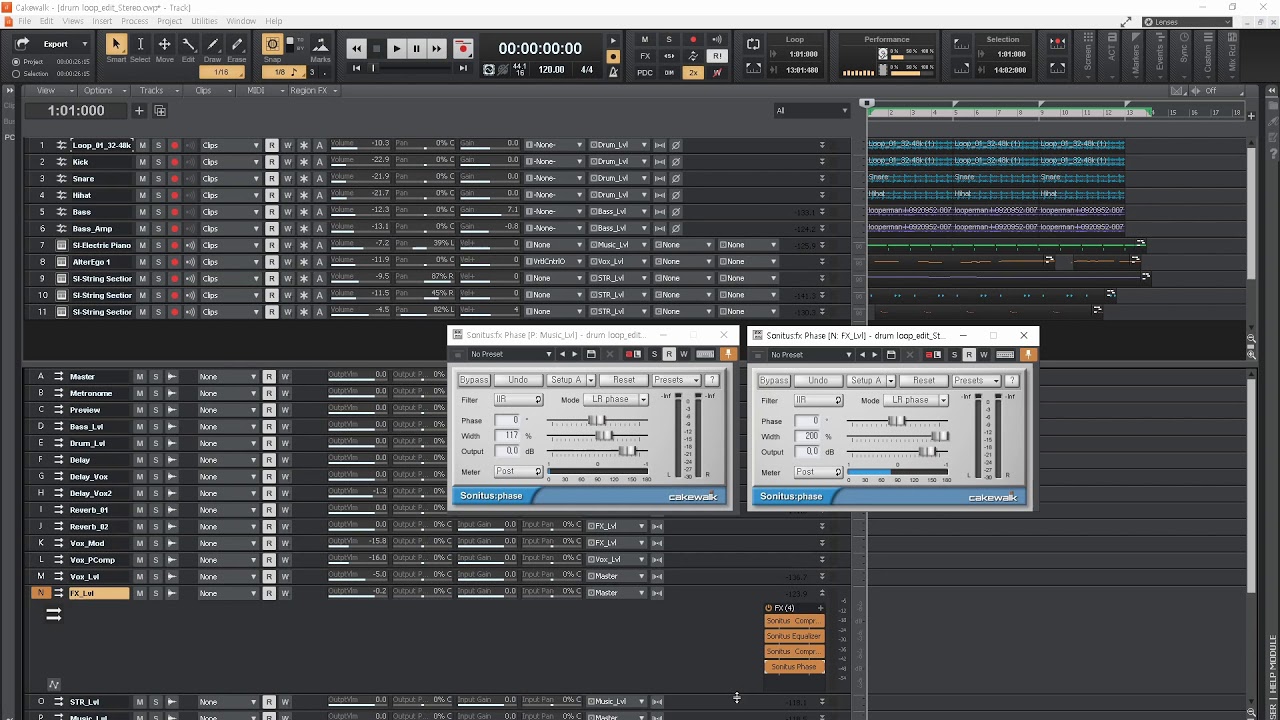Choose the Select tool
Screen dimensions: 1280x720
pyautogui.click(x=140, y=44)
